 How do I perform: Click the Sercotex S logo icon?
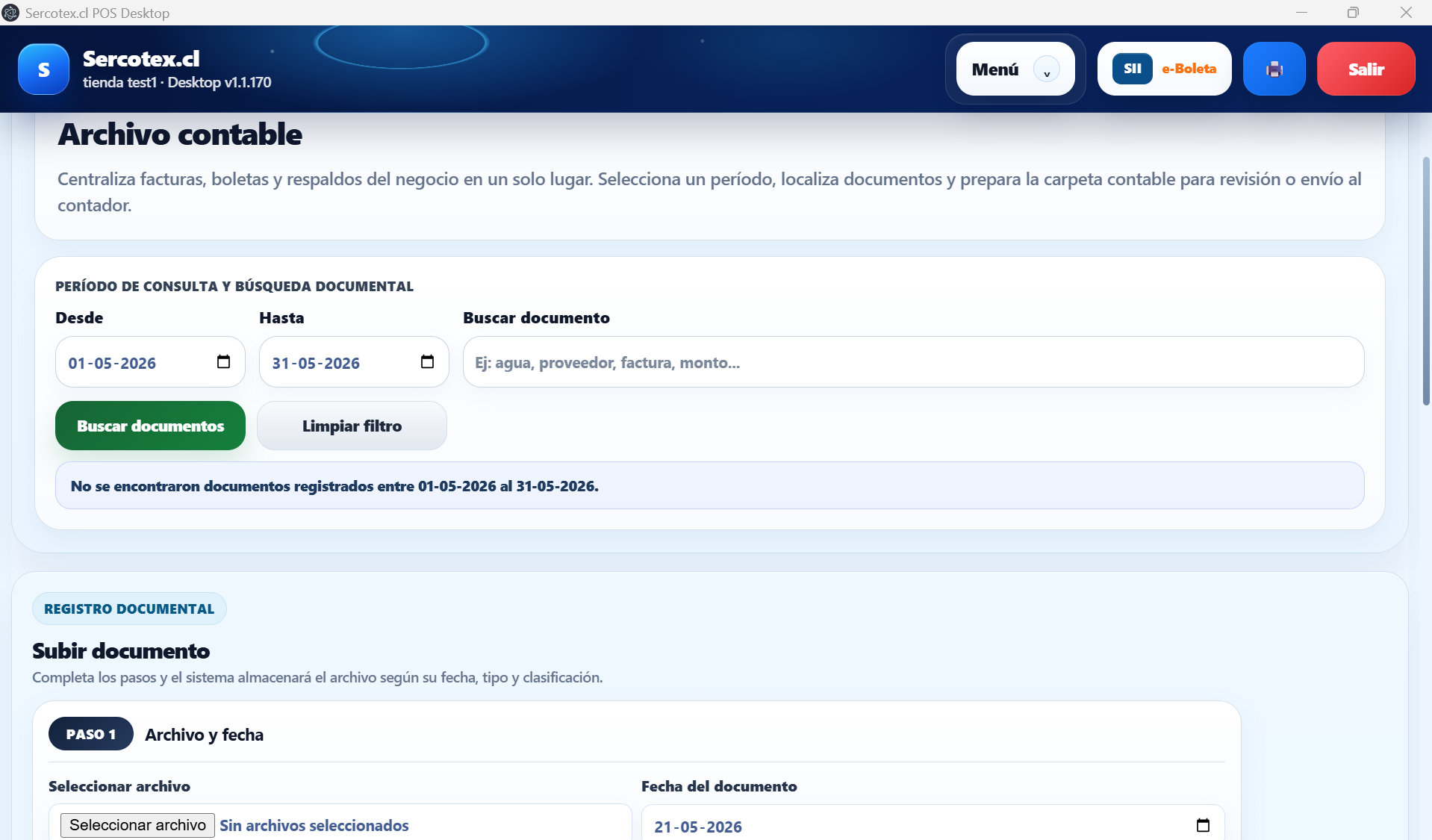43,69
